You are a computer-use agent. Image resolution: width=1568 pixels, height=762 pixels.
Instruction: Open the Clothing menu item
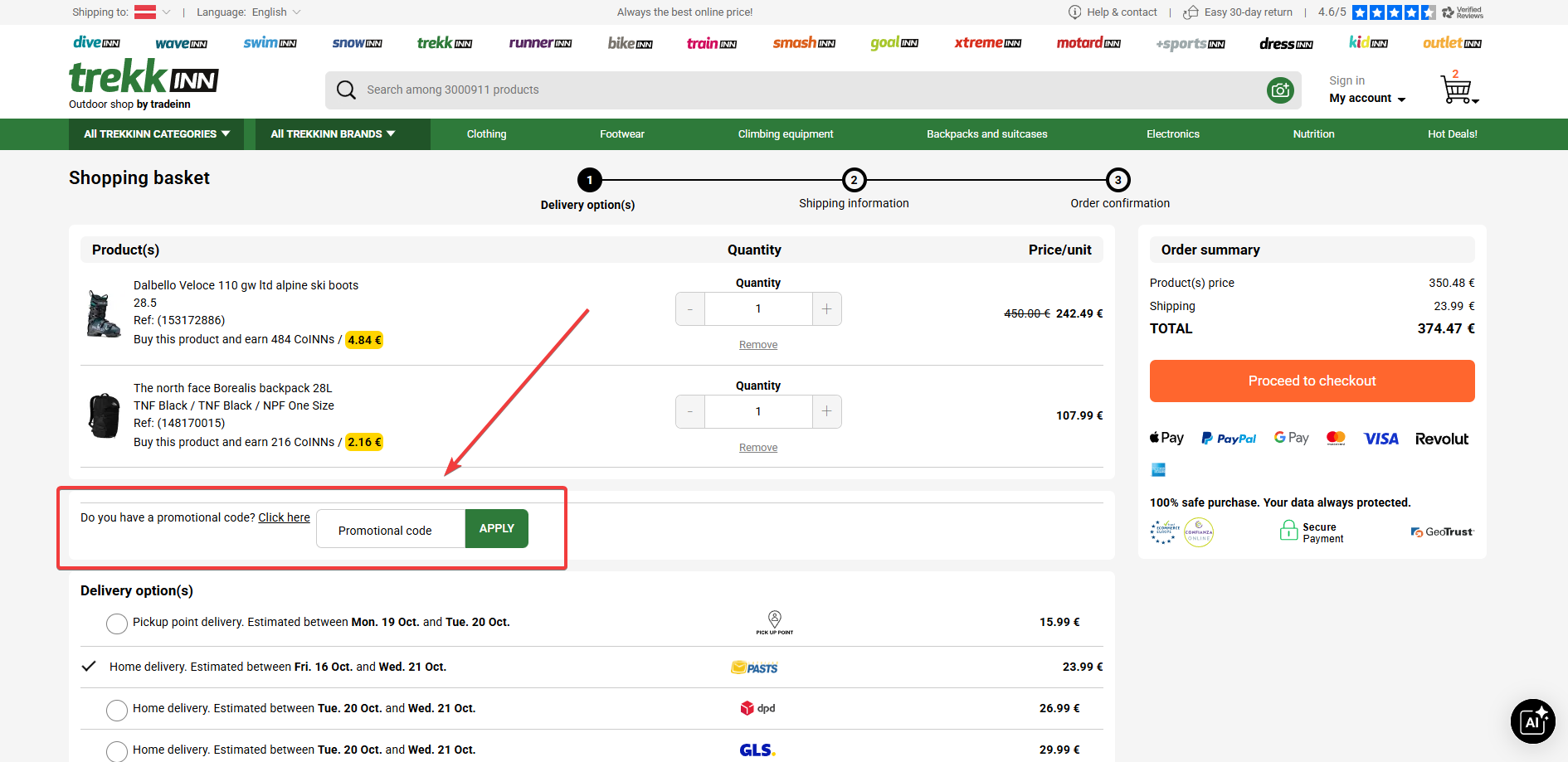(x=486, y=133)
